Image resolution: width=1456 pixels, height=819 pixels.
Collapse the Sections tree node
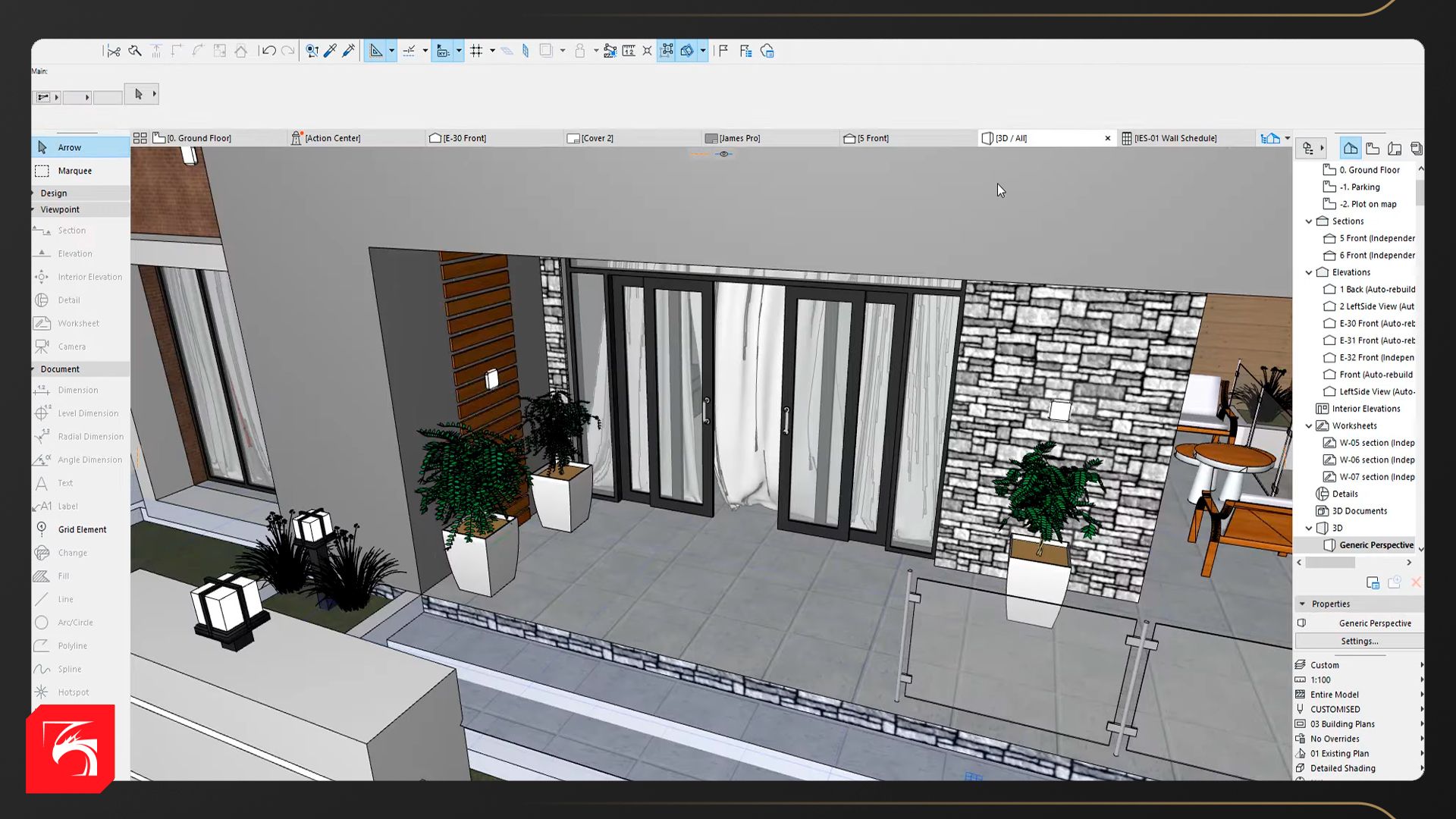coord(1309,221)
